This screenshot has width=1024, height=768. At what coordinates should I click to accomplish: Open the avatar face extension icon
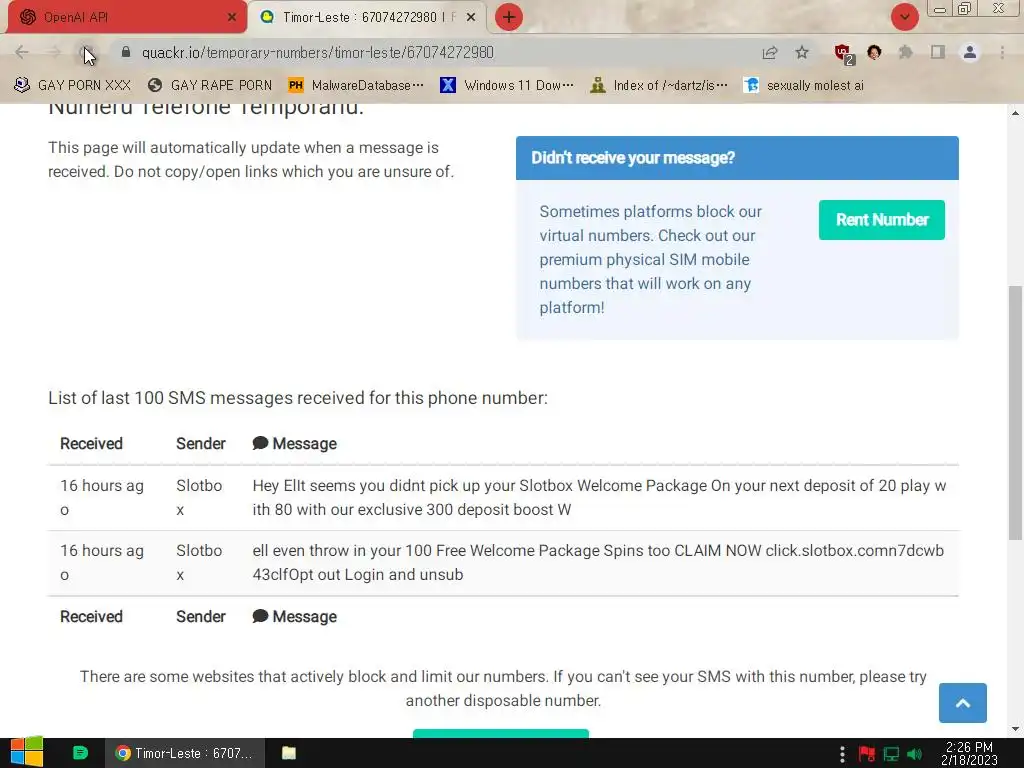(x=874, y=52)
